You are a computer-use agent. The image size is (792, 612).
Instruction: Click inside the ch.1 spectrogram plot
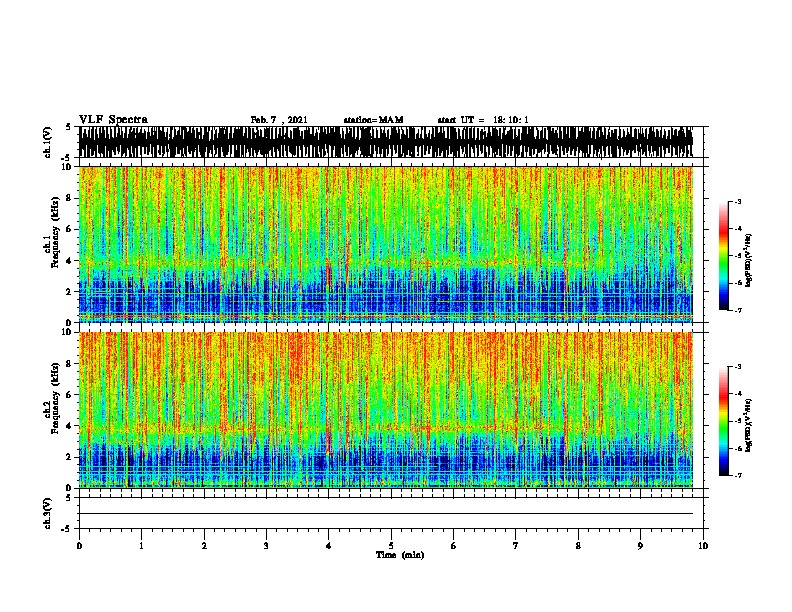pyautogui.click(x=386, y=244)
